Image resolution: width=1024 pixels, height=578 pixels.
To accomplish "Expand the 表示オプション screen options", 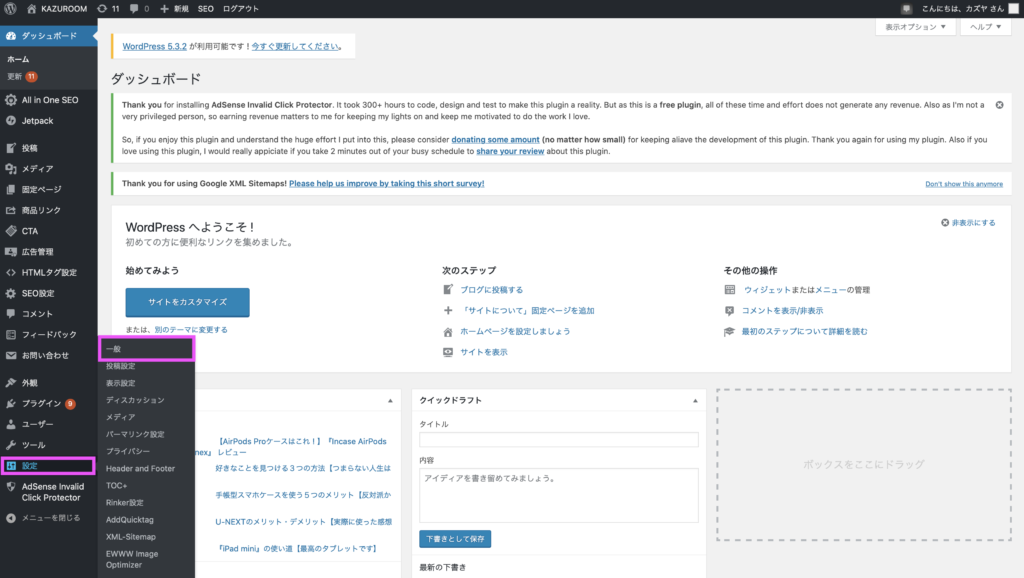I will click(915, 27).
